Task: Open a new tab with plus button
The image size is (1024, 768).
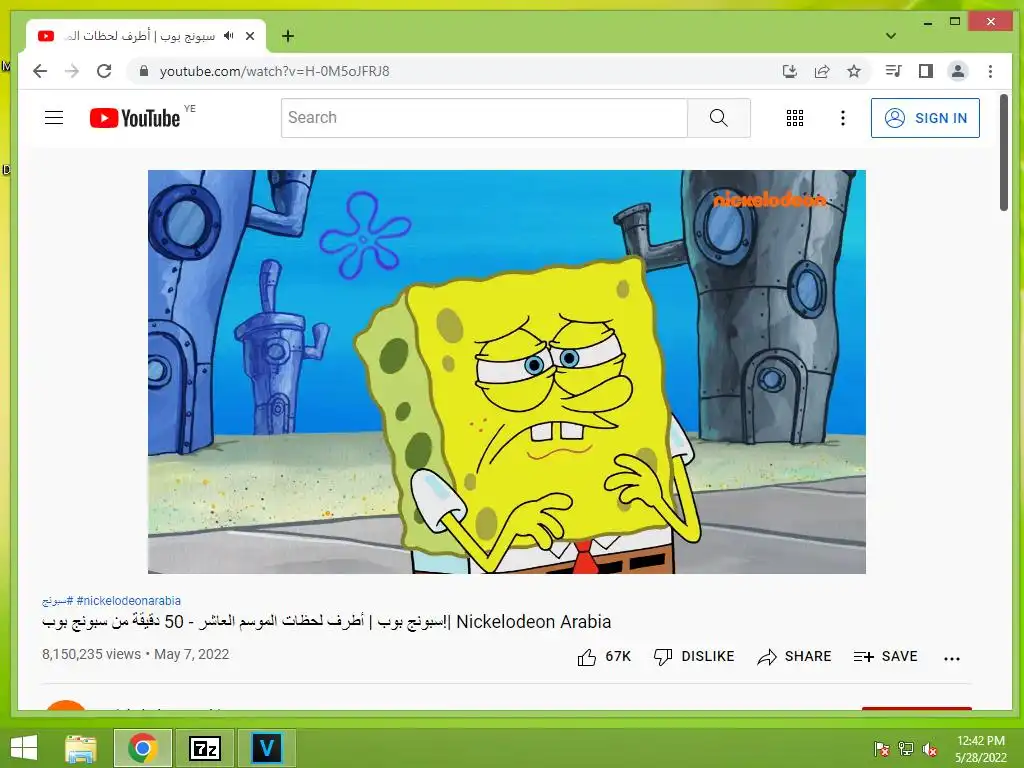Action: (x=288, y=36)
